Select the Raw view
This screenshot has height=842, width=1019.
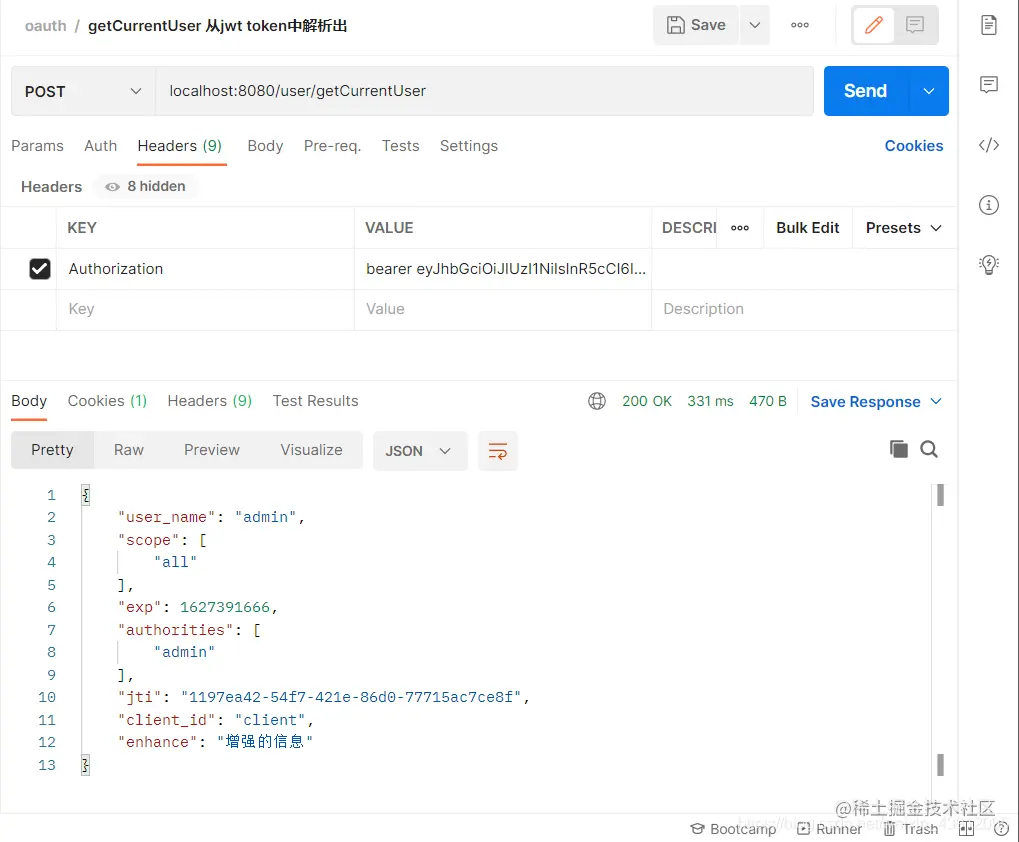pyautogui.click(x=129, y=450)
